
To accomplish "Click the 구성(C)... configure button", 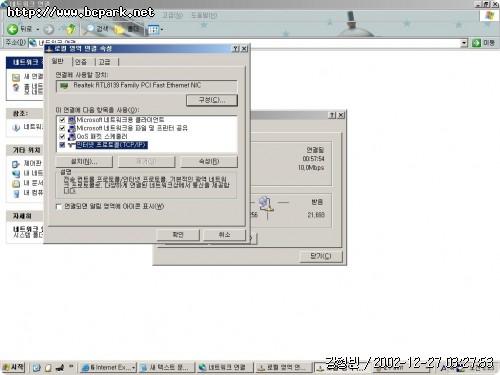I will 212,100.
